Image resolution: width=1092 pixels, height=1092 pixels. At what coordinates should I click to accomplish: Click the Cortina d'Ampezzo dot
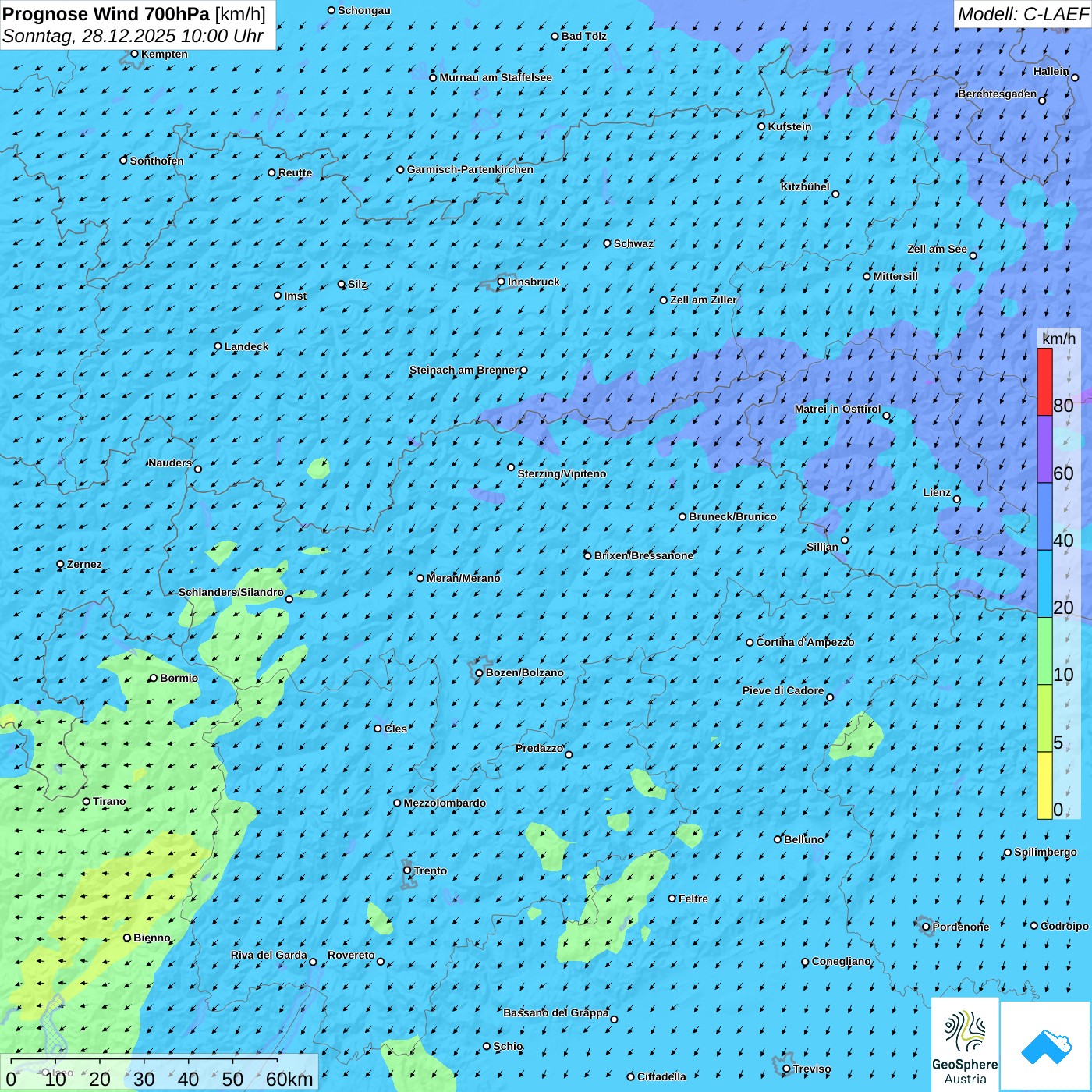pyautogui.click(x=750, y=643)
